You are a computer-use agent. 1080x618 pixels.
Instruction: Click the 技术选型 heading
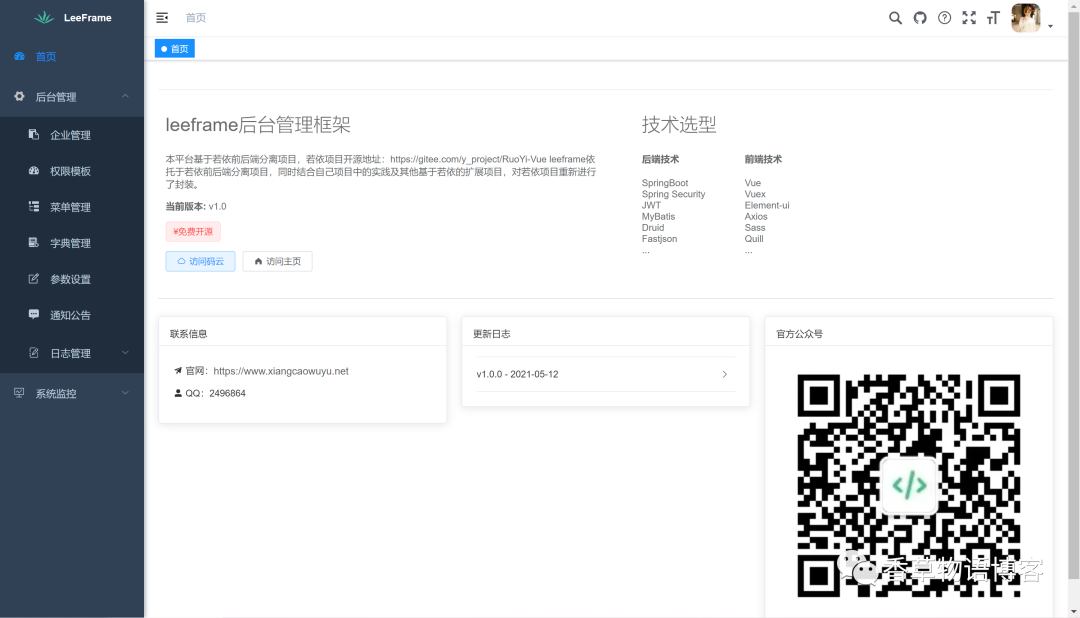pos(679,125)
